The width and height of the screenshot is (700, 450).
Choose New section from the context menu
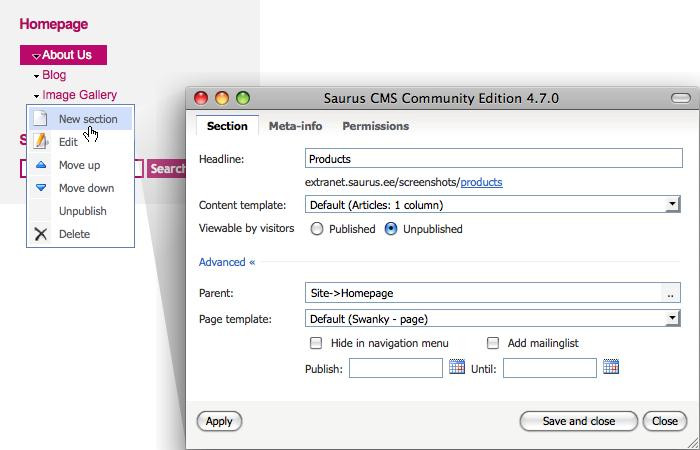pos(80,119)
